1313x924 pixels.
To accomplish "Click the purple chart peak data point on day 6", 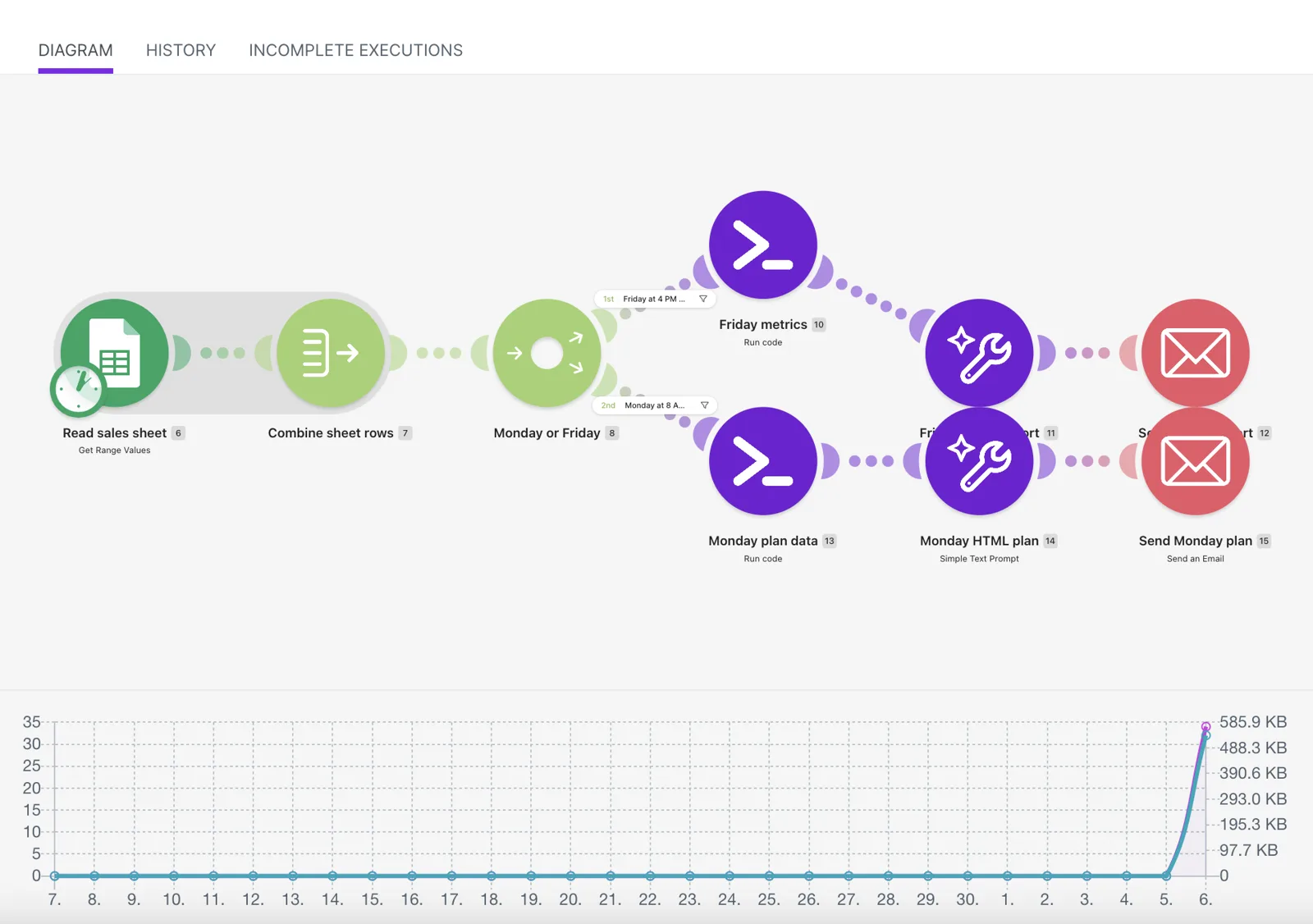I will pos(1205,726).
